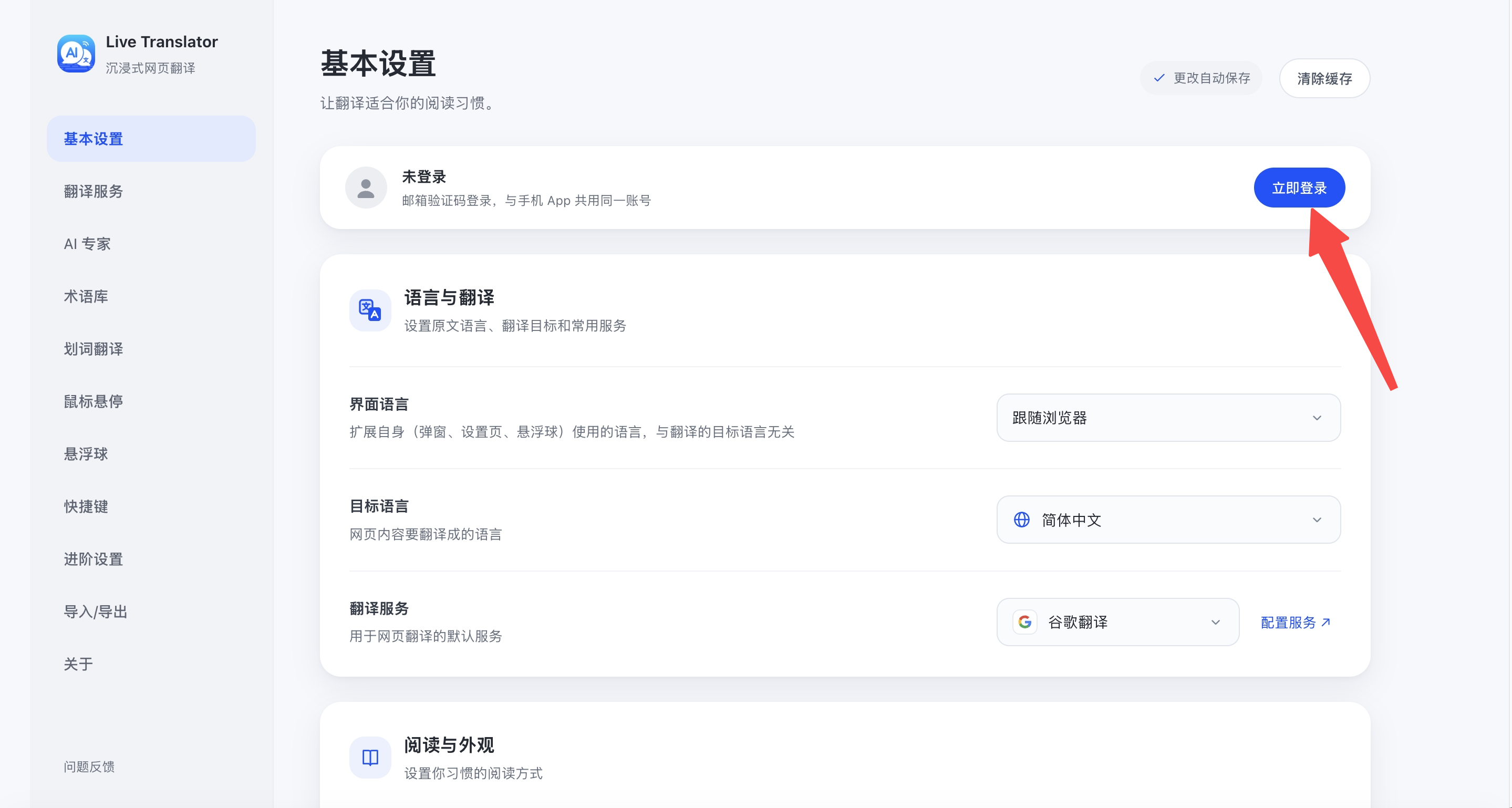This screenshot has height=808, width=1512.
Task: Open 术语库 in sidebar
Action: [x=151, y=296]
